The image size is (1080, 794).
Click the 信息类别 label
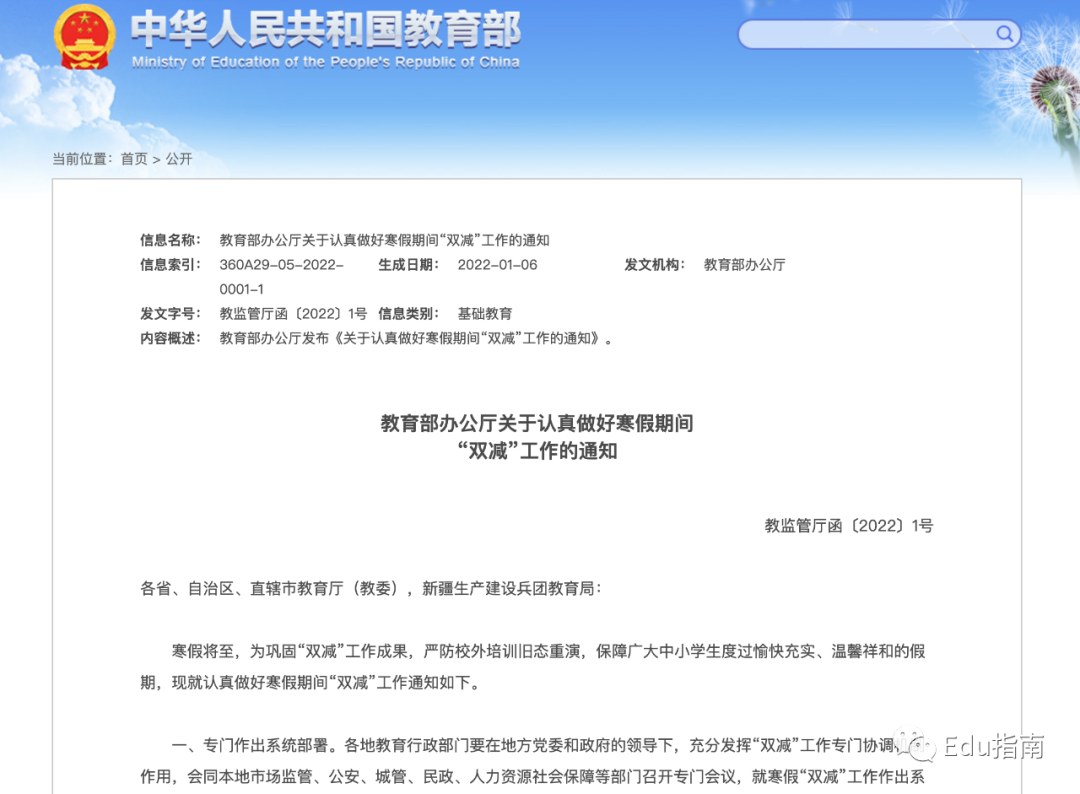tap(408, 314)
